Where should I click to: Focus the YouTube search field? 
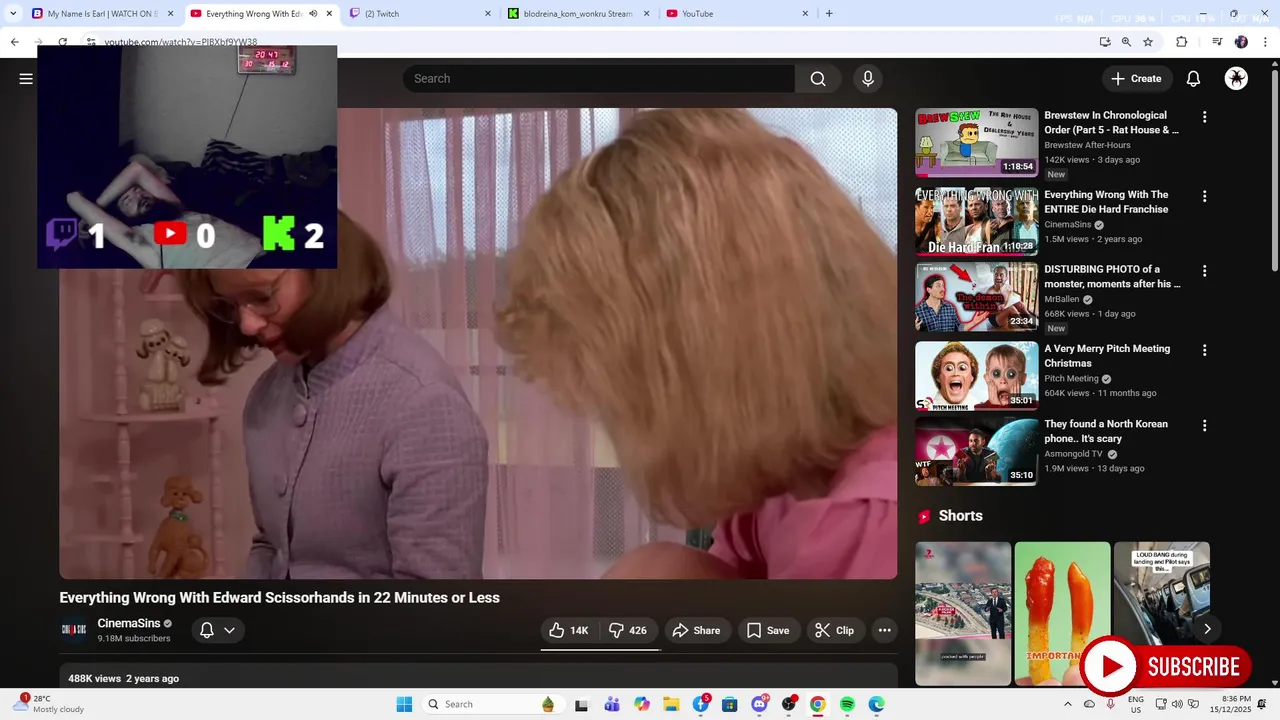pyautogui.click(x=598, y=79)
